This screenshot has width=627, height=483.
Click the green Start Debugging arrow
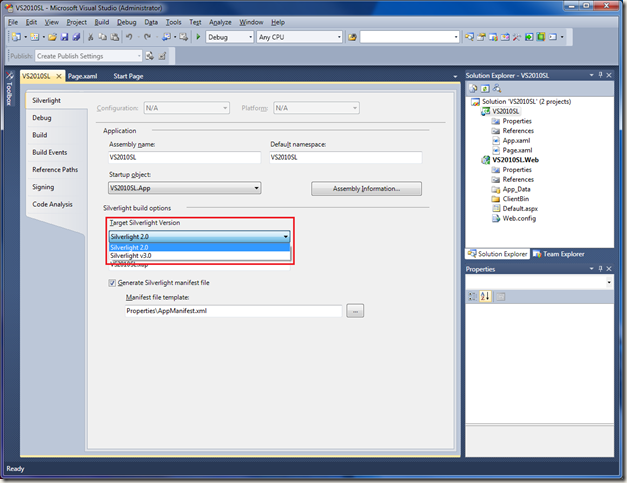point(198,37)
